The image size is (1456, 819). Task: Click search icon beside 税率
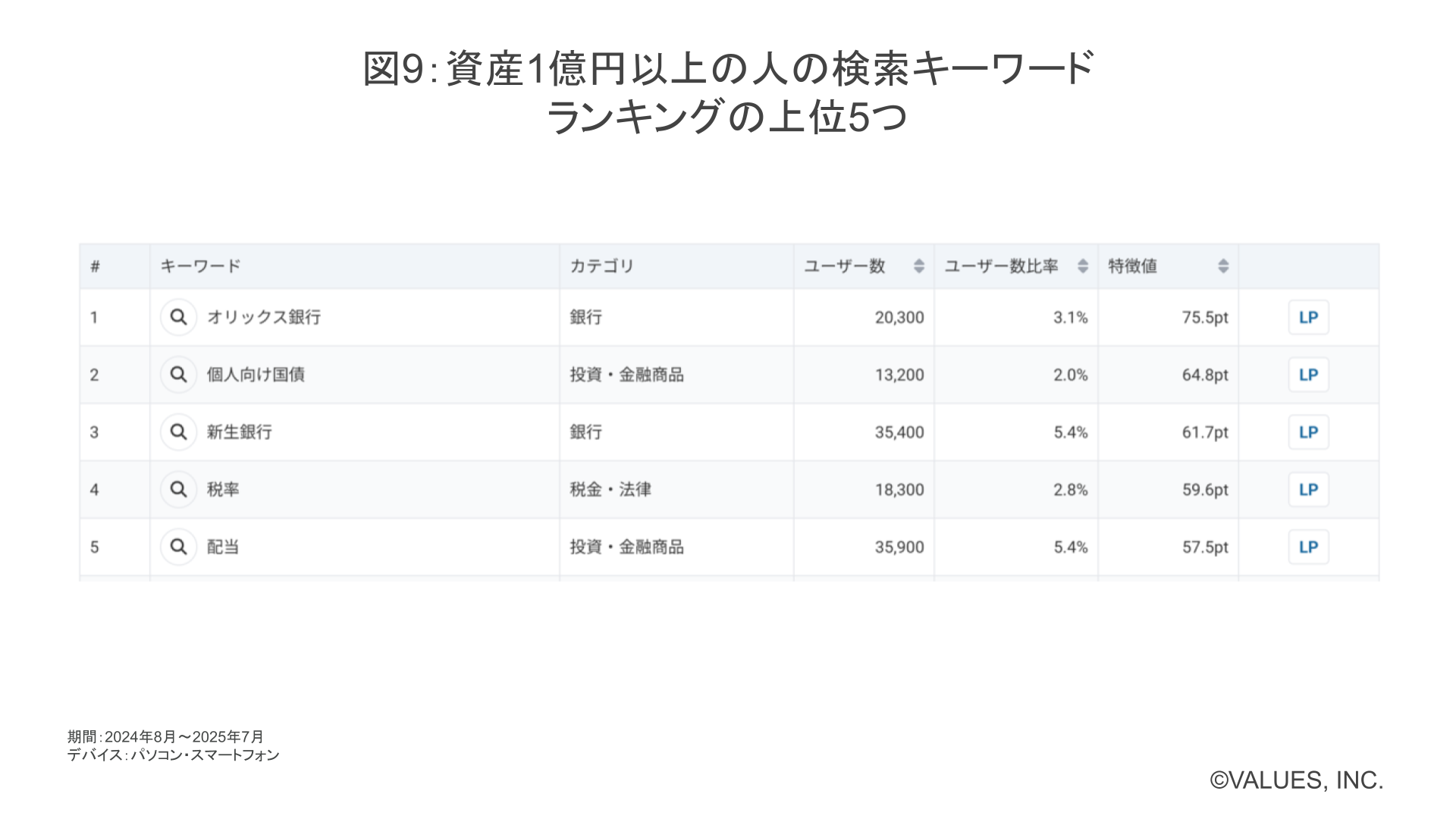click(178, 490)
